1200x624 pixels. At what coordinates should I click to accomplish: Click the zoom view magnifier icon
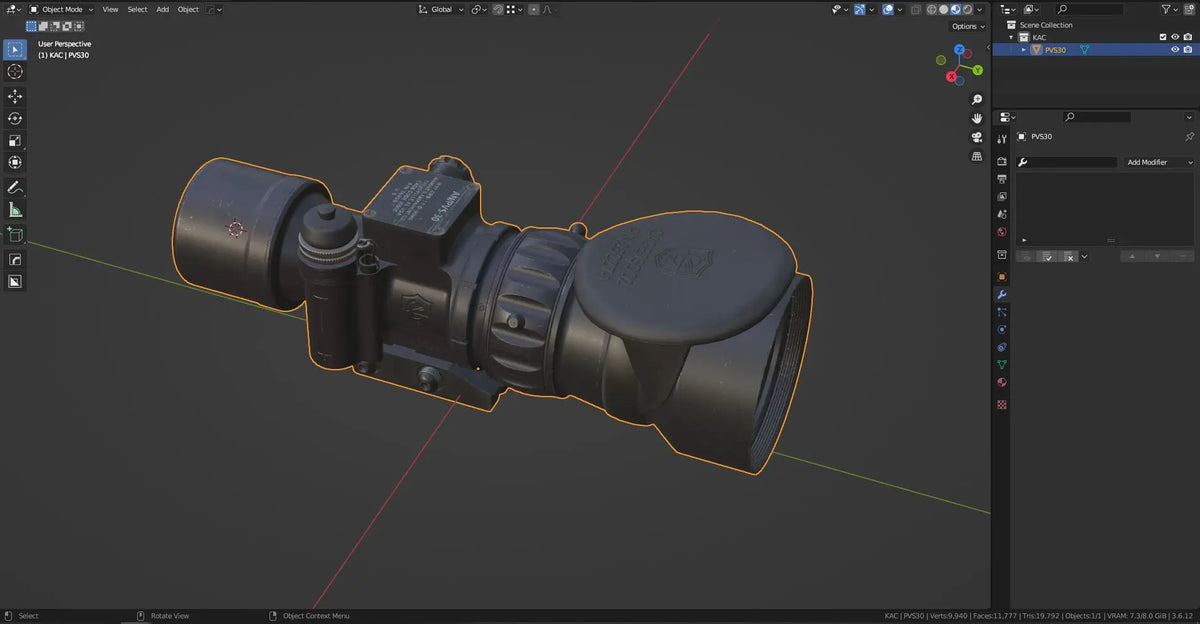(977, 100)
